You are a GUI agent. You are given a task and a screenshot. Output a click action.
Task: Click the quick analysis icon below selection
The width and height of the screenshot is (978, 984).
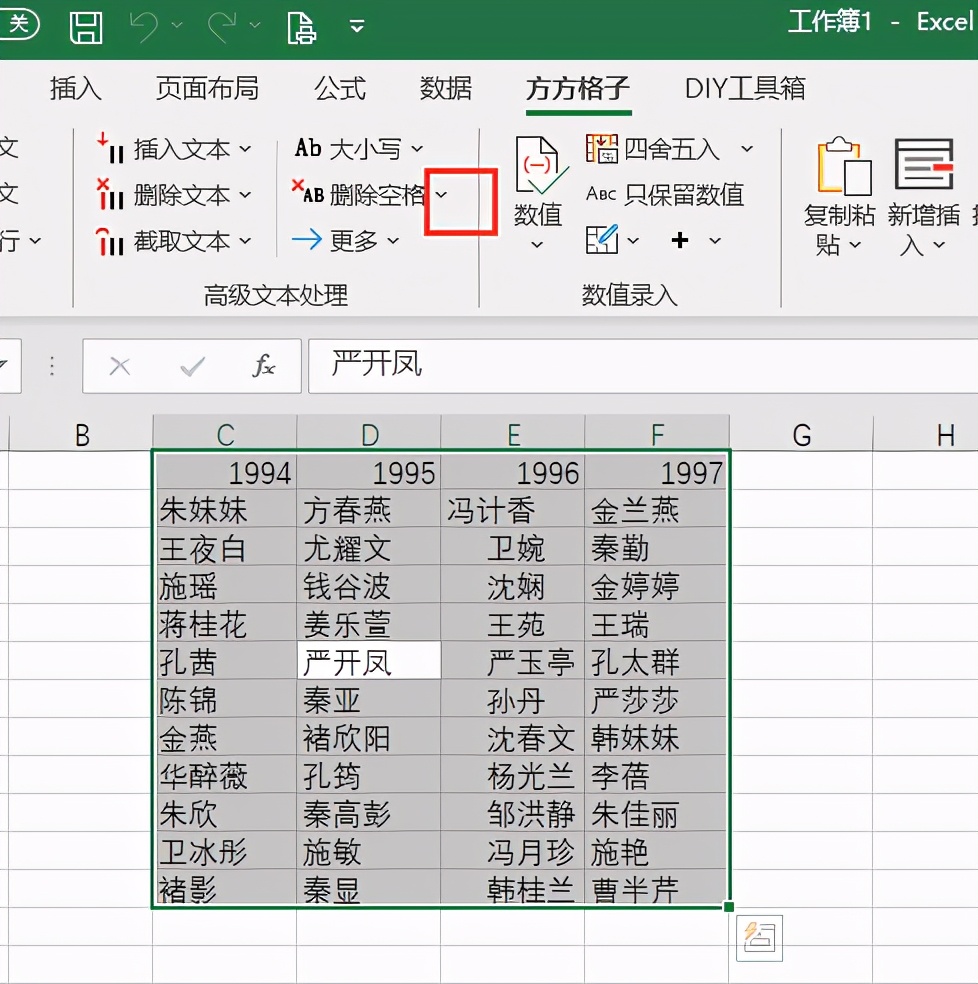coord(759,938)
